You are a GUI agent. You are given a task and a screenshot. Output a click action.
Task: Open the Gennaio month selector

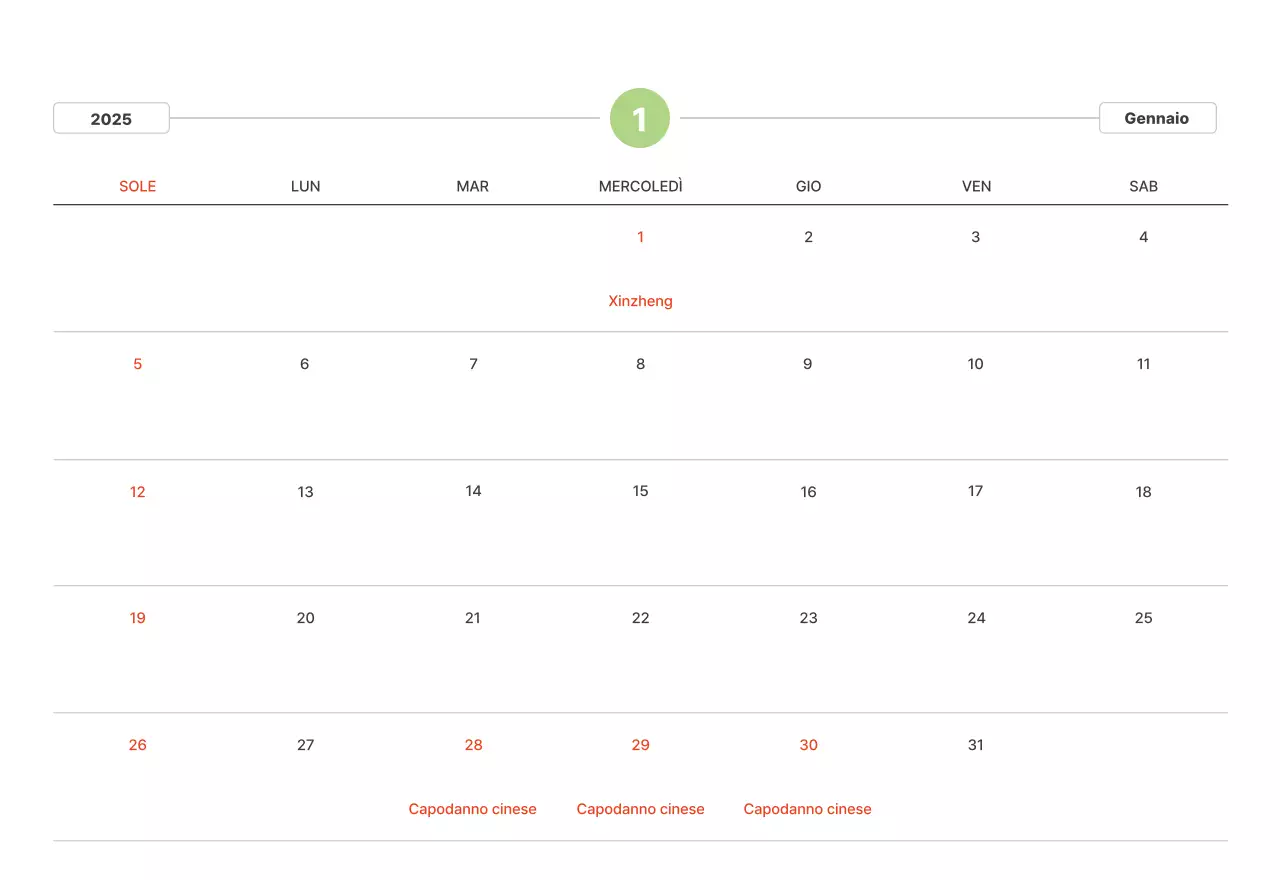1157,118
